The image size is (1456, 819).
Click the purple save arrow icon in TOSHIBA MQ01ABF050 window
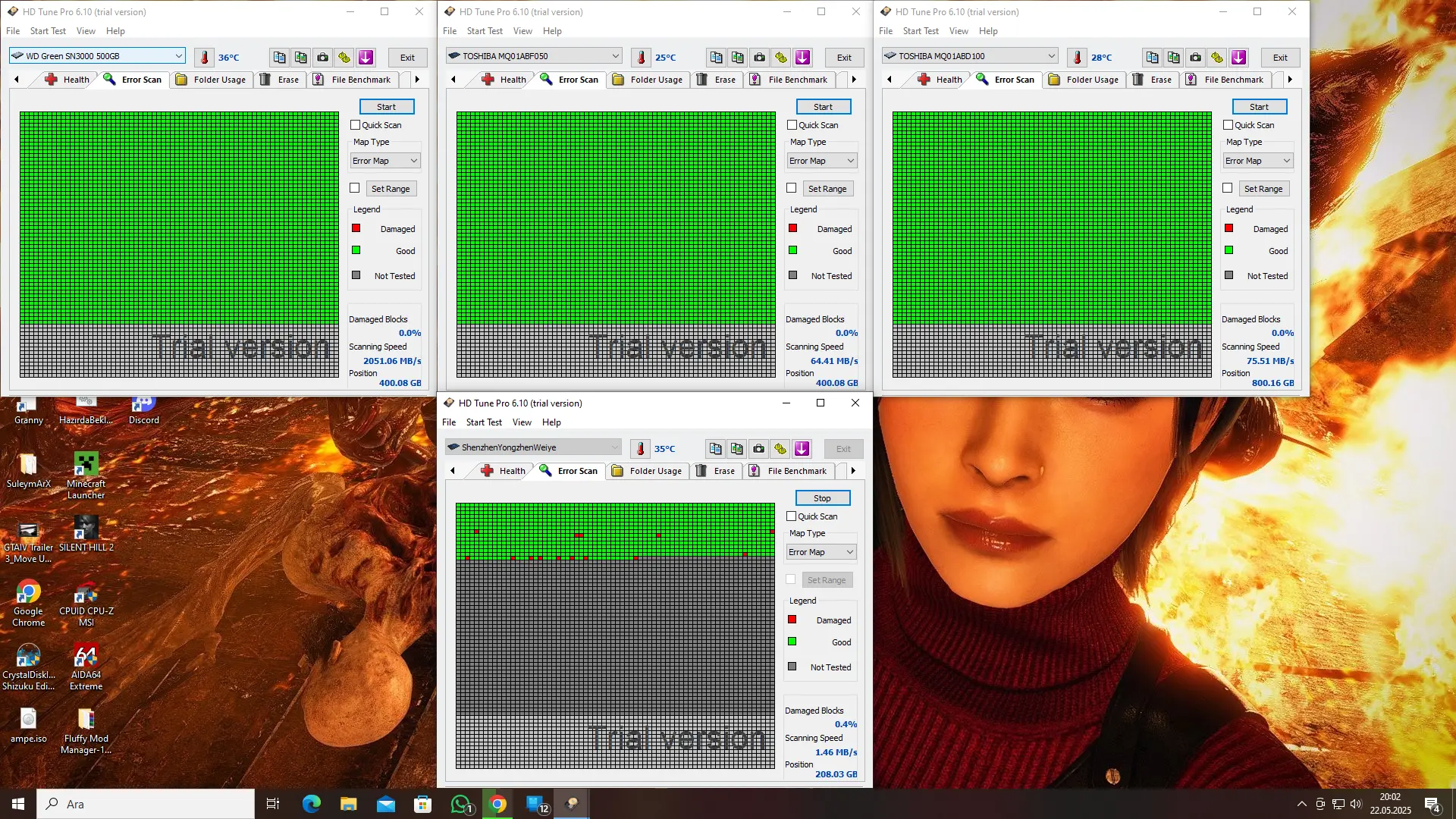coord(803,58)
